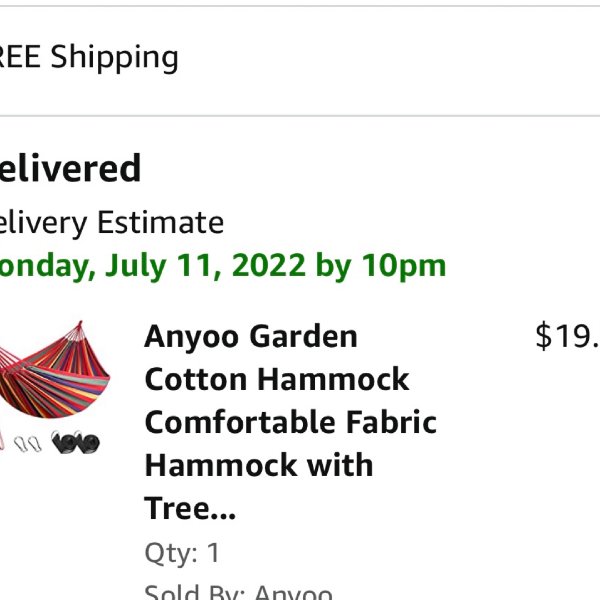Click the "Garden" word in product title
The height and width of the screenshot is (600, 600).
[303, 337]
